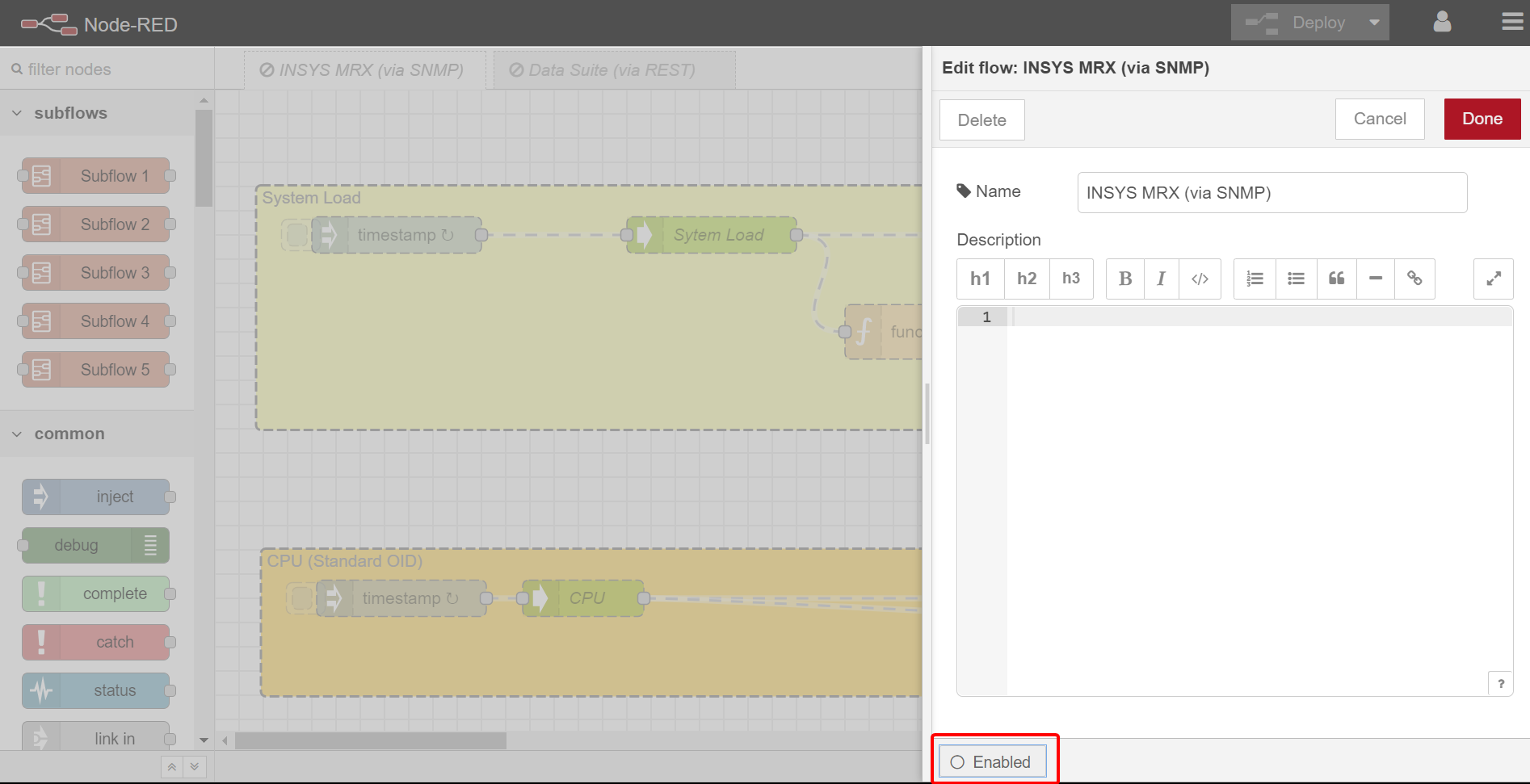This screenshot has width=1530, height=784.
Task: Open the user account menu
Action: 1442,22
